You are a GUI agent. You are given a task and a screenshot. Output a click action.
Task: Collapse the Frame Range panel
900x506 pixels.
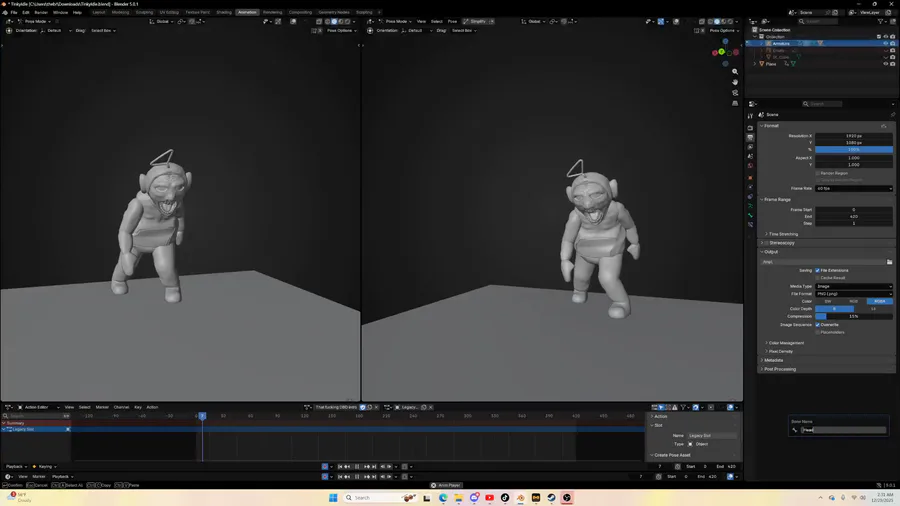pyautogui.click(x=777, y=200)
